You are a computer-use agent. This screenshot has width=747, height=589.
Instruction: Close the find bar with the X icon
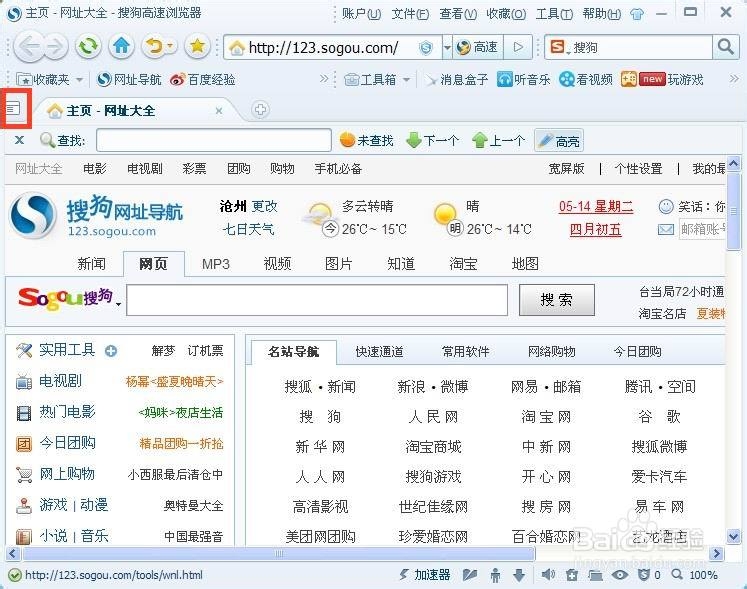19,140
